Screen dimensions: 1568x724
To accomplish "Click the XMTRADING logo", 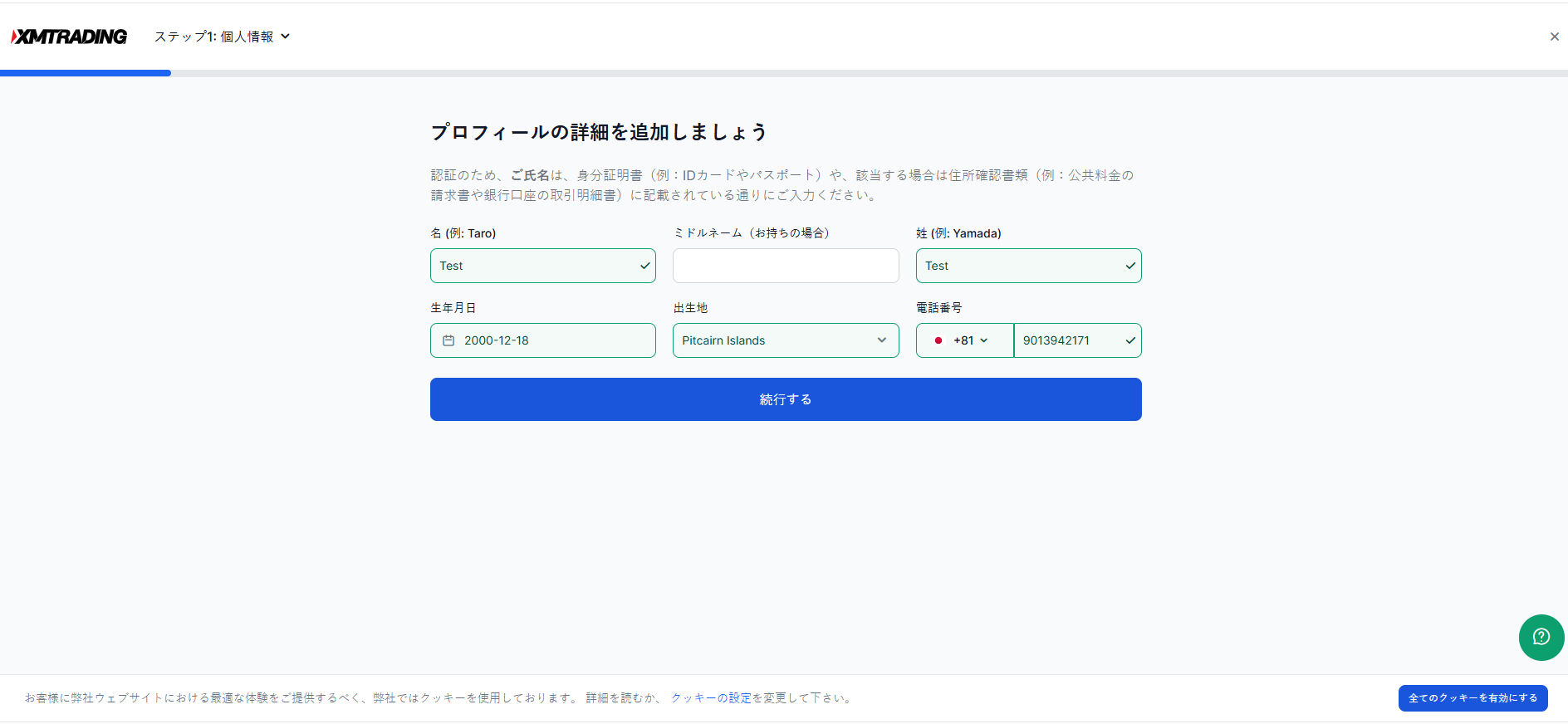I will [69, 37].
